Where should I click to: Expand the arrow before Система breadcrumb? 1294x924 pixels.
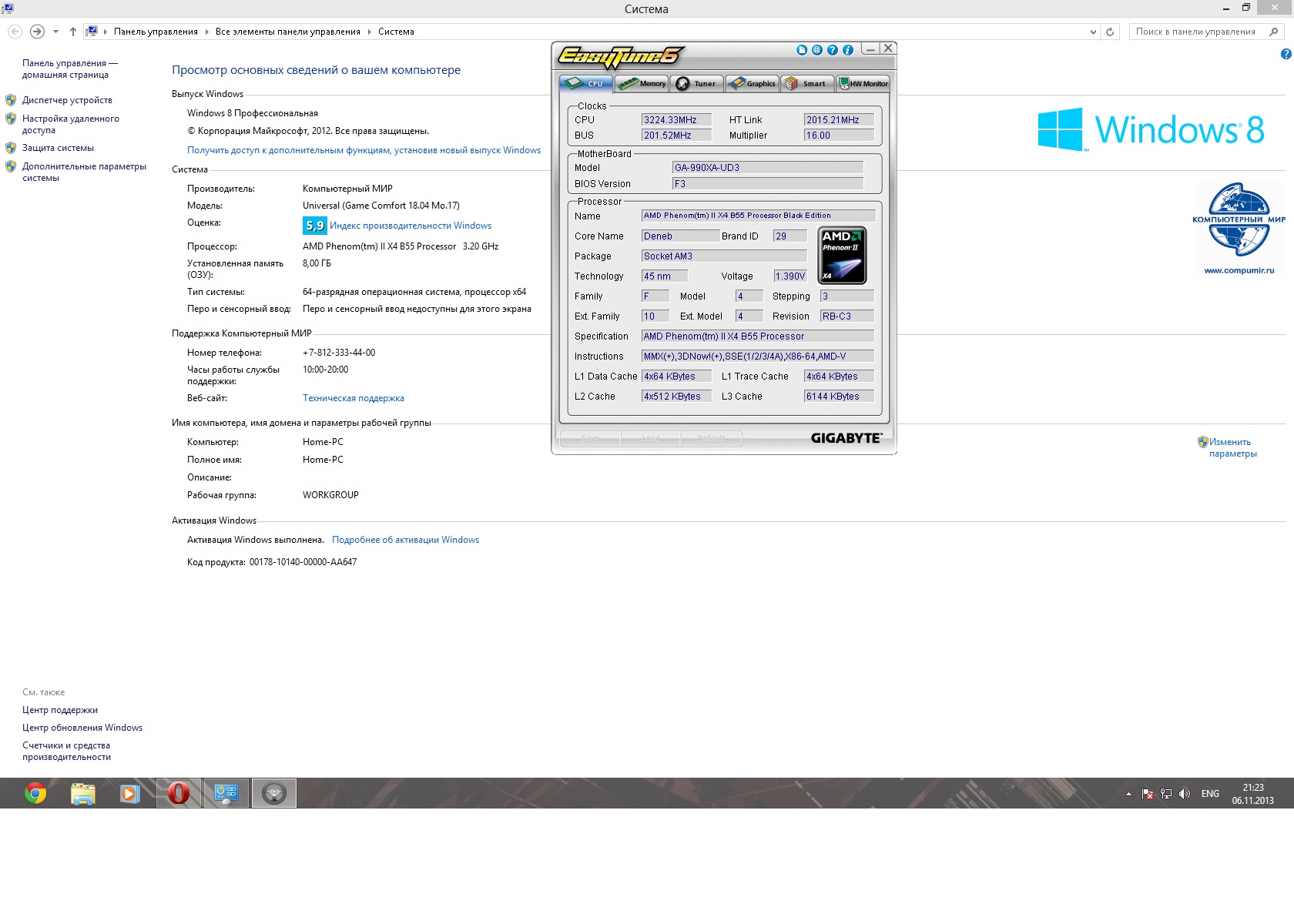tap(370, 32)
